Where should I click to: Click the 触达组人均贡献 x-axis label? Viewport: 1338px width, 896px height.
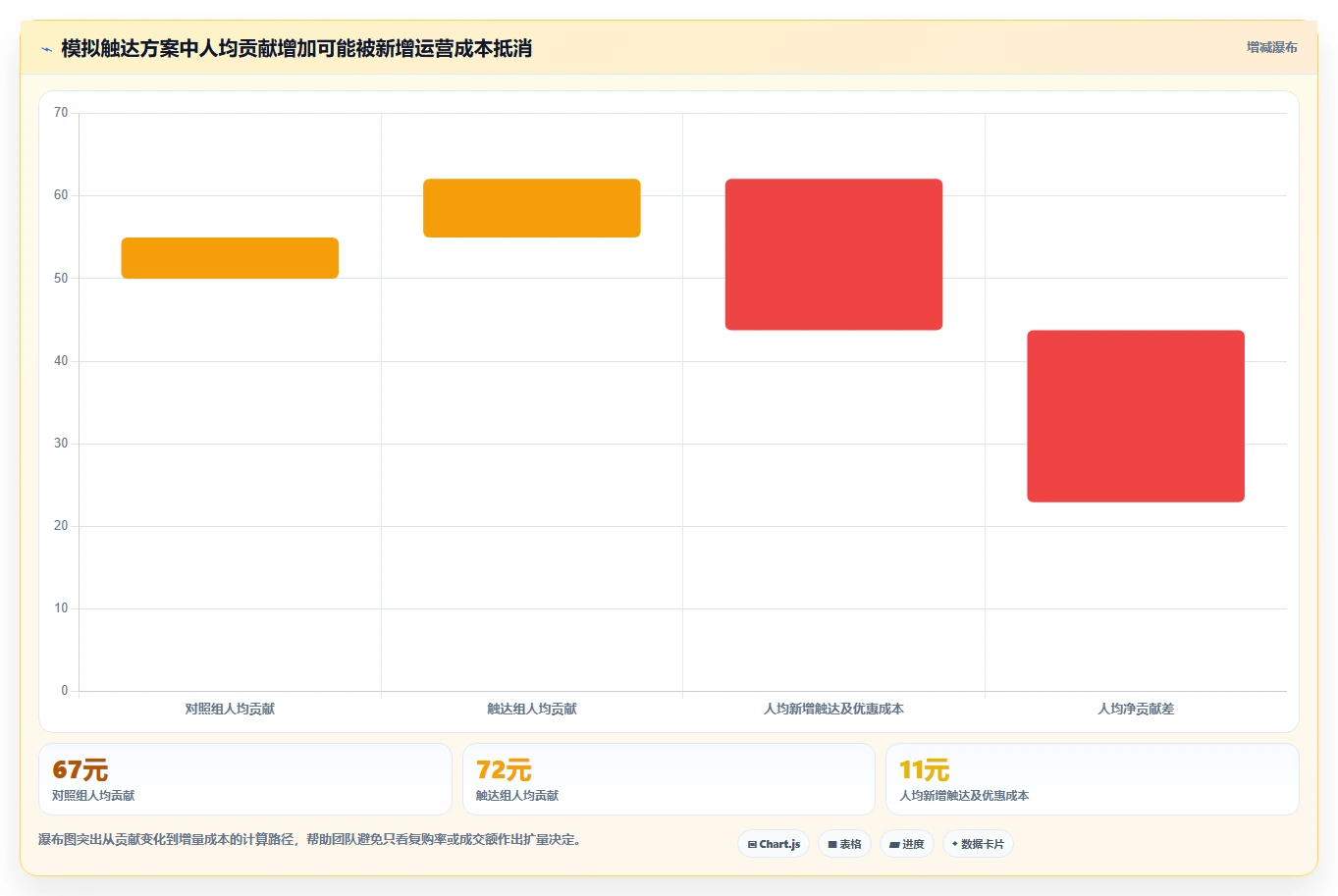[x=532, y=709]
